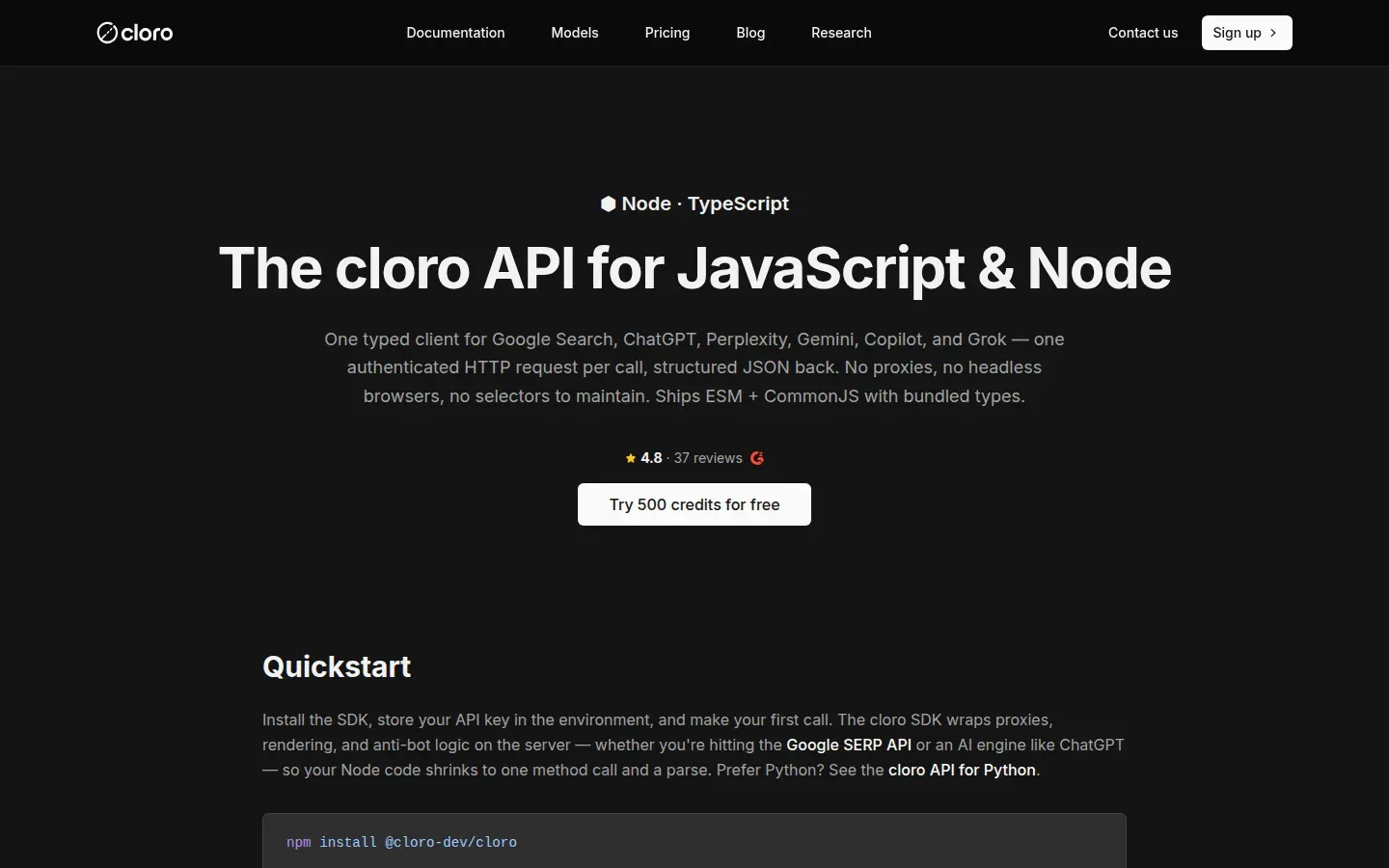The image size is (1389, 868).
Task: Click Try 500 credits for free
Action: click(694, 504)
